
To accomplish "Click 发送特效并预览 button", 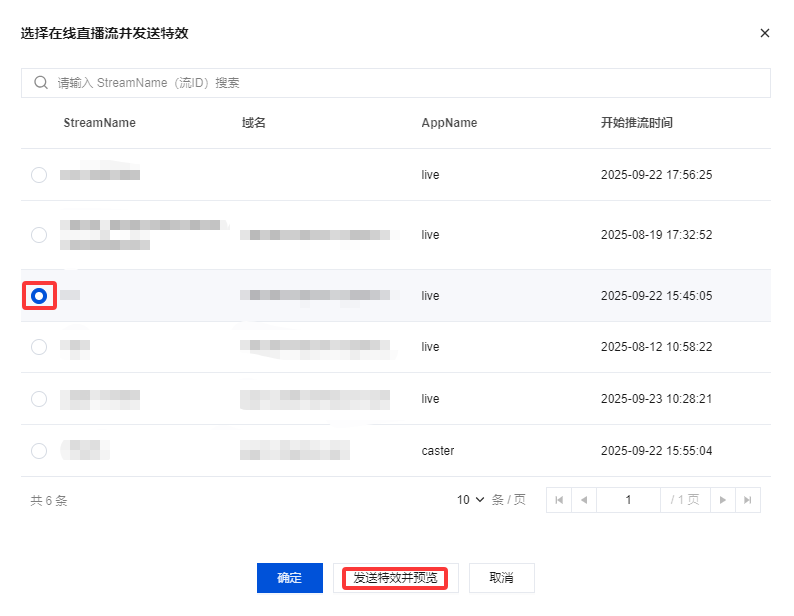I will [x=395, y=578].
